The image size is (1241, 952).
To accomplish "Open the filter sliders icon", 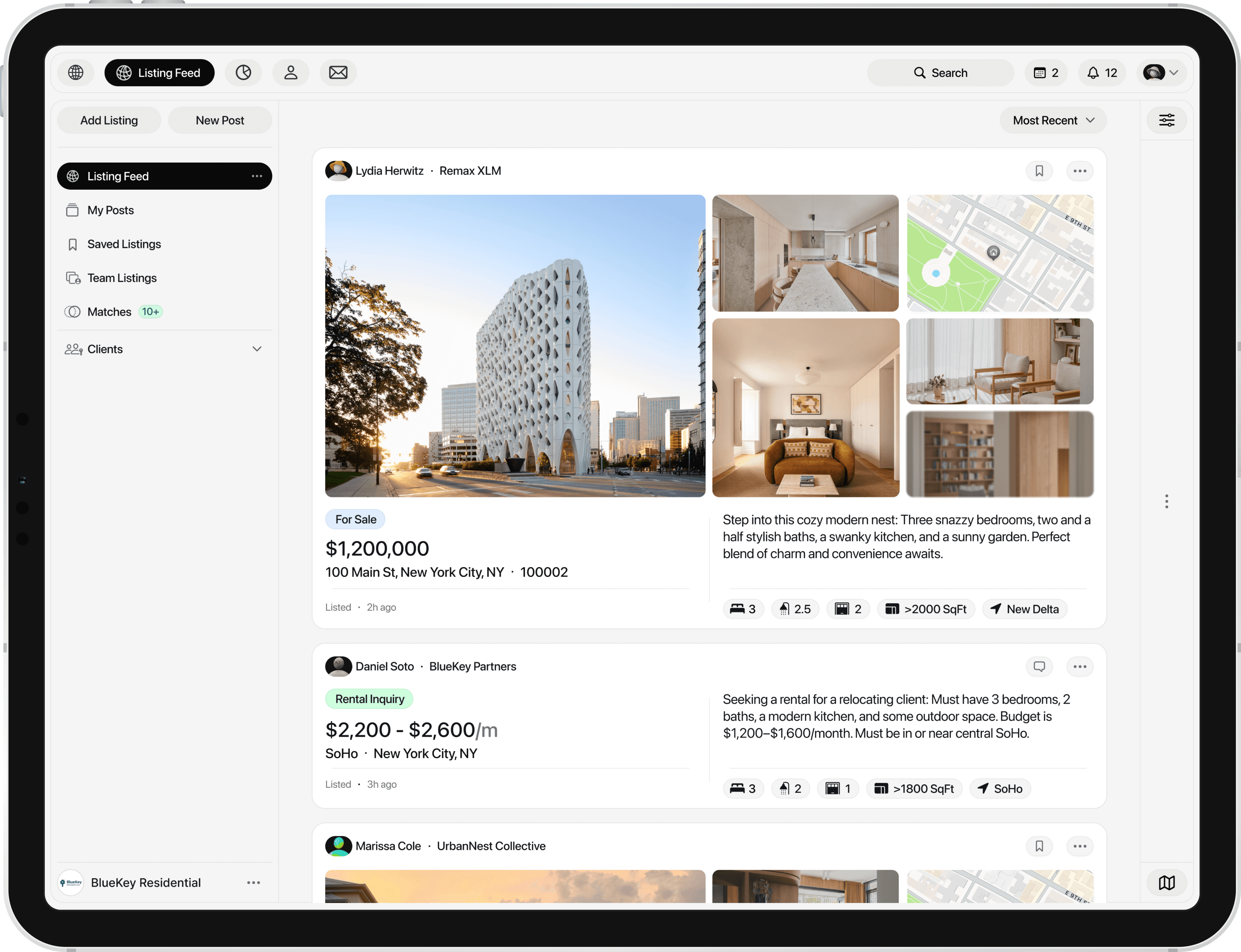I will pyautogui.click(x=1166, y=120).
